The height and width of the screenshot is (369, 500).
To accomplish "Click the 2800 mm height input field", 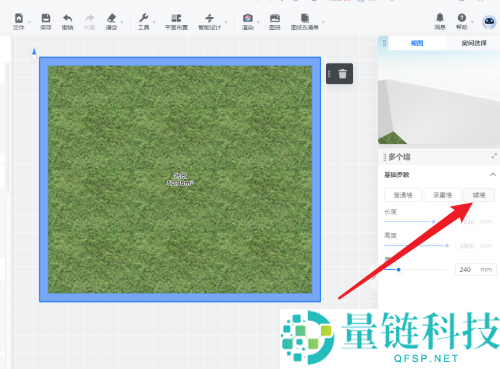I will [x=476, y=246].
